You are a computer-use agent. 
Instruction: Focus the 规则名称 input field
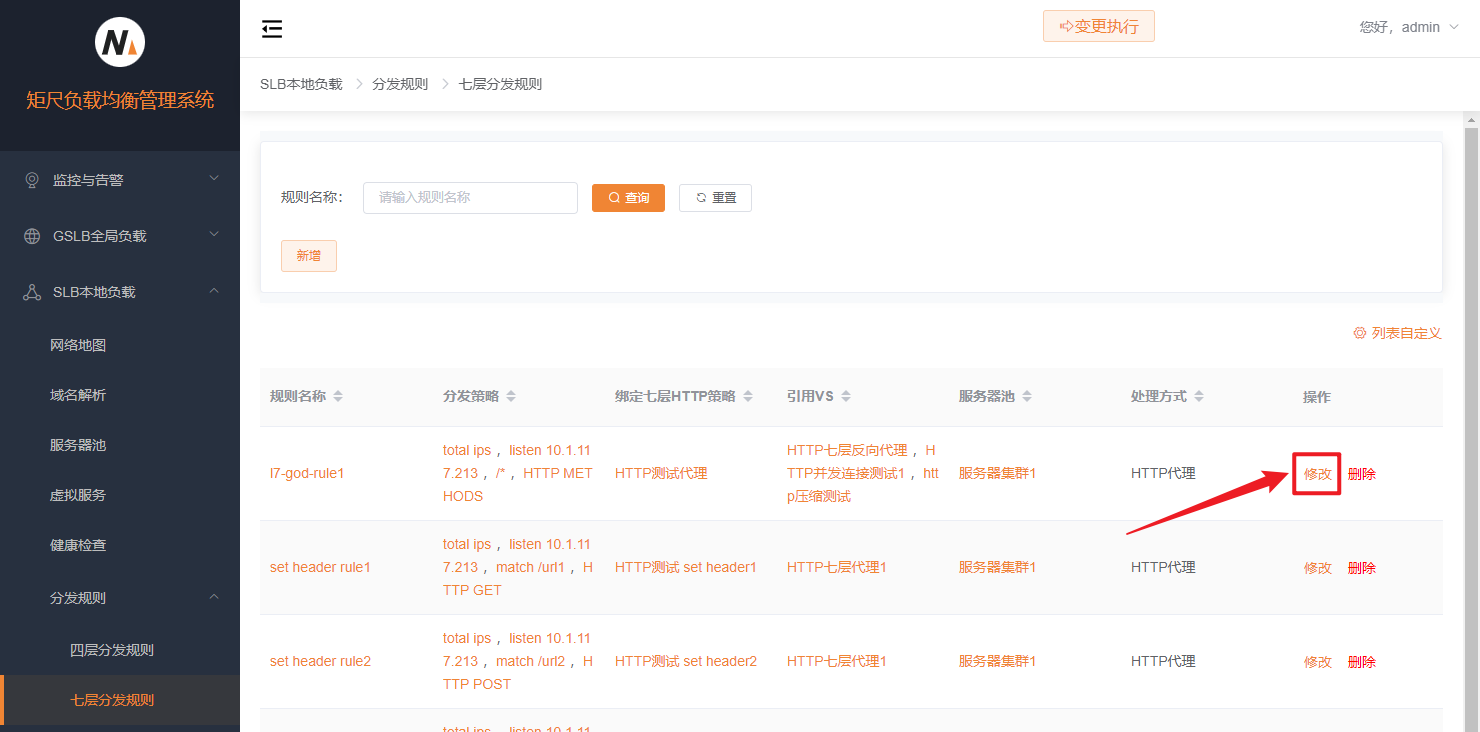[x=470, y=198]
